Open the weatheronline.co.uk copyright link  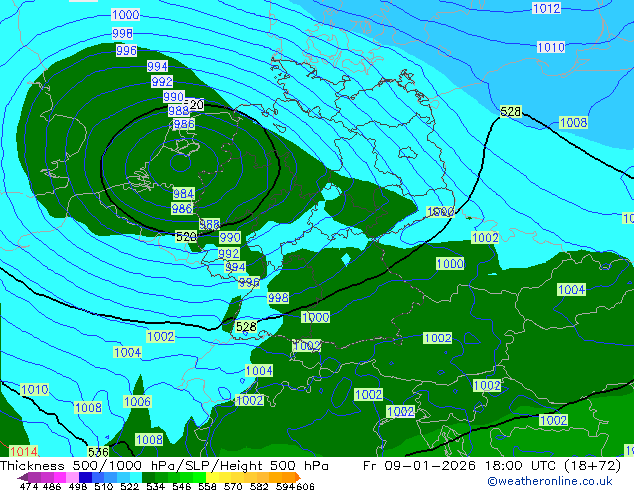550,481
